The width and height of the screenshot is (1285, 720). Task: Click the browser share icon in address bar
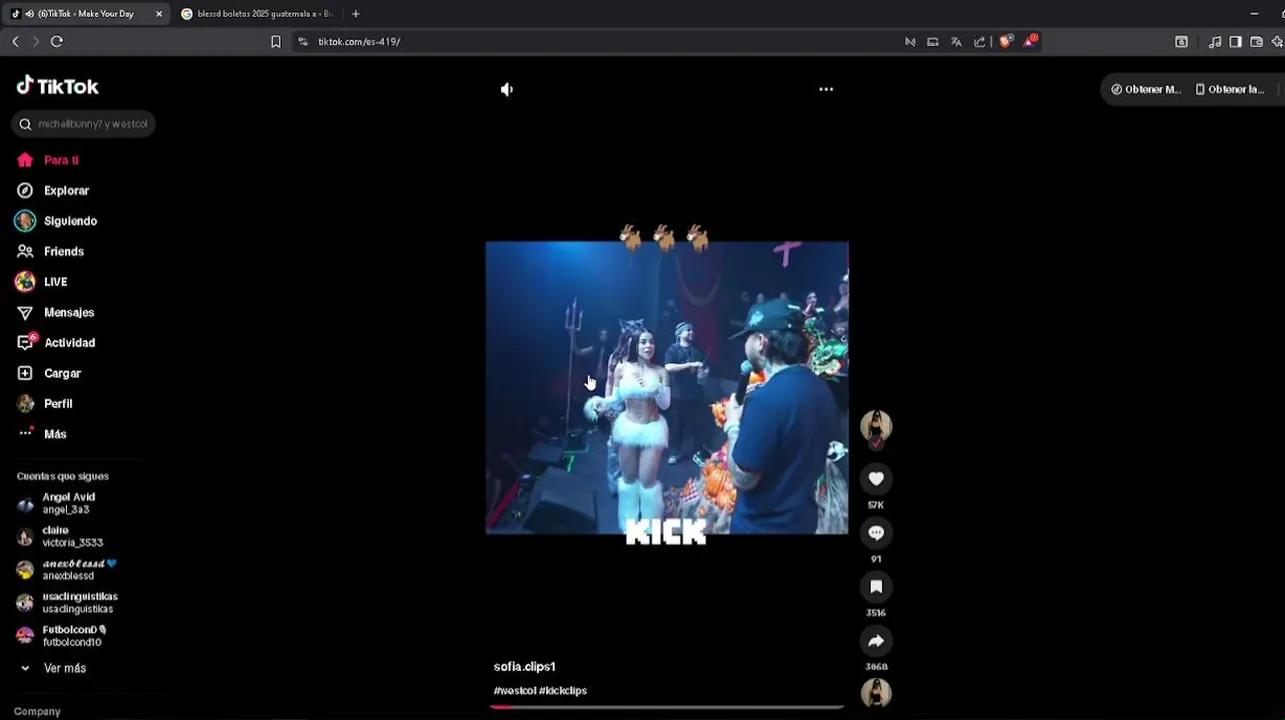point(980,41)
